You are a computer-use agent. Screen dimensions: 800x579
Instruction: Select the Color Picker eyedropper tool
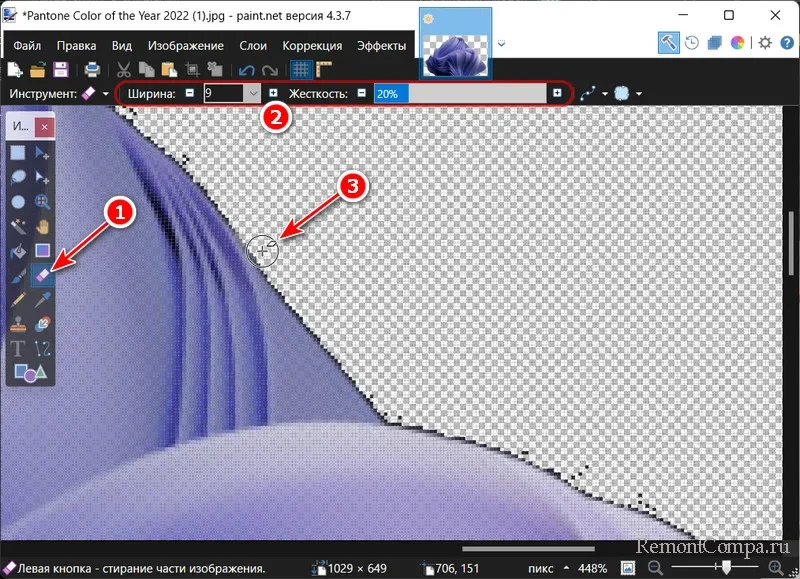click(42, 299)
